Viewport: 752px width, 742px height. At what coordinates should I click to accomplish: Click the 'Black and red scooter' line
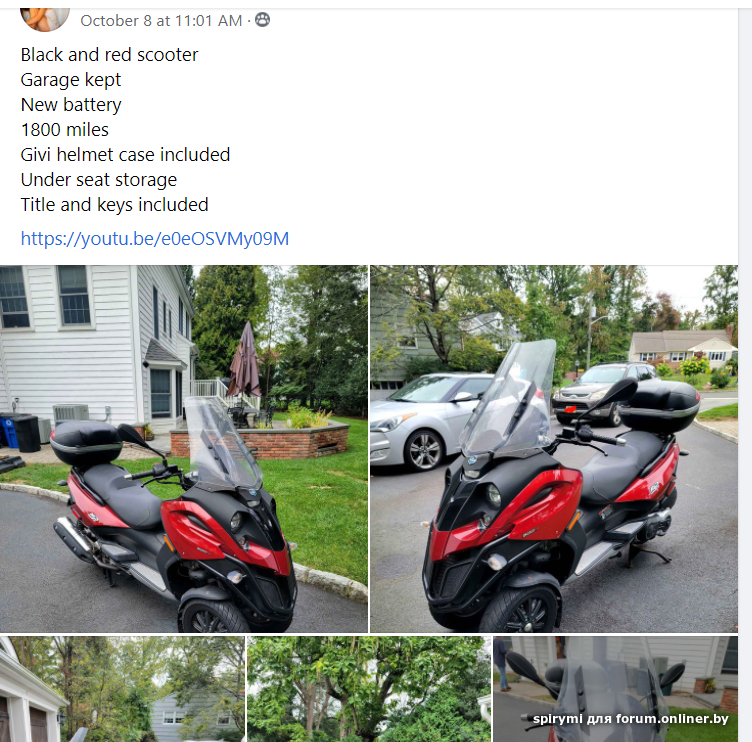pos(109,55)
